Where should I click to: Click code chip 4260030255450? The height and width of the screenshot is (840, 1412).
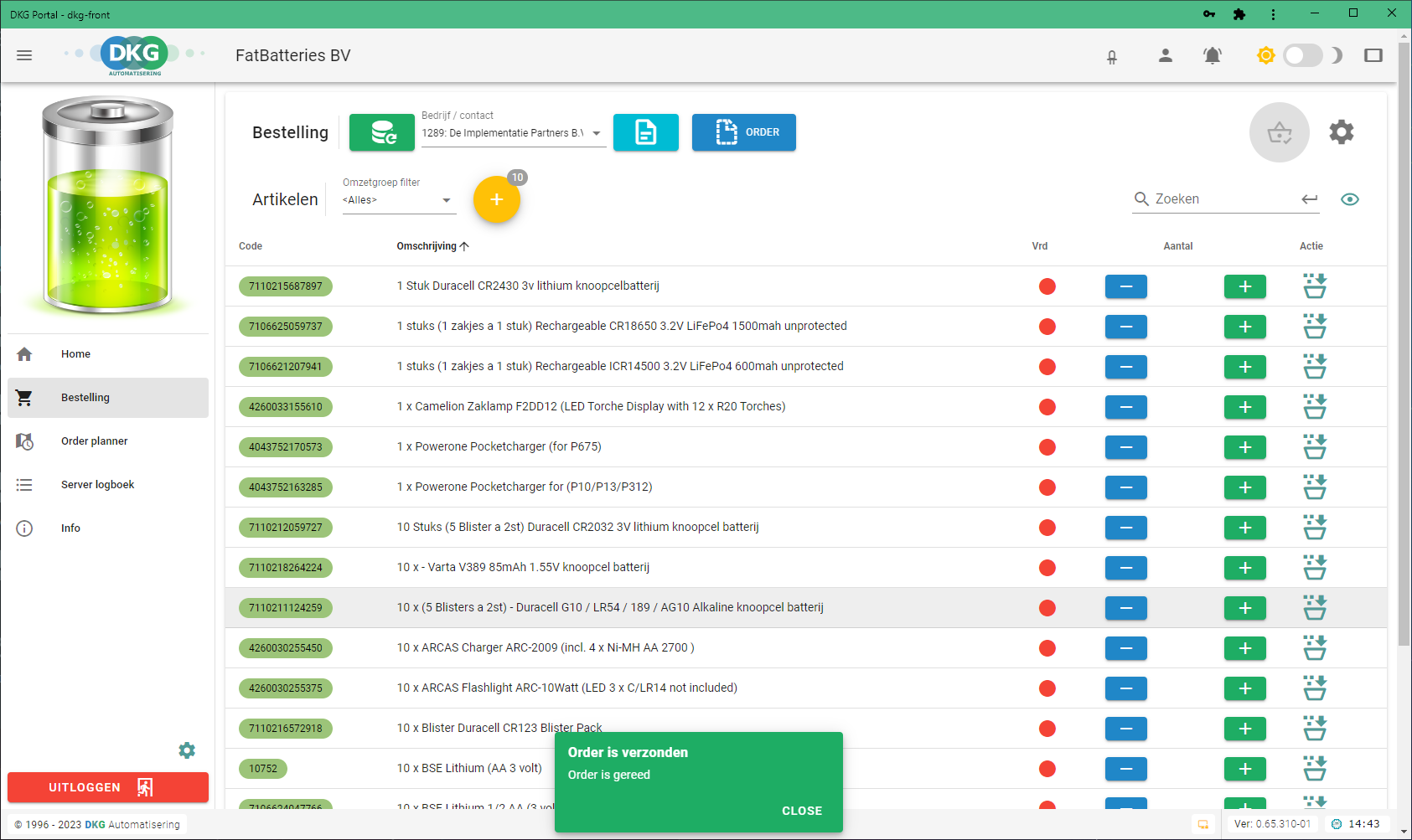pos(286,648)
